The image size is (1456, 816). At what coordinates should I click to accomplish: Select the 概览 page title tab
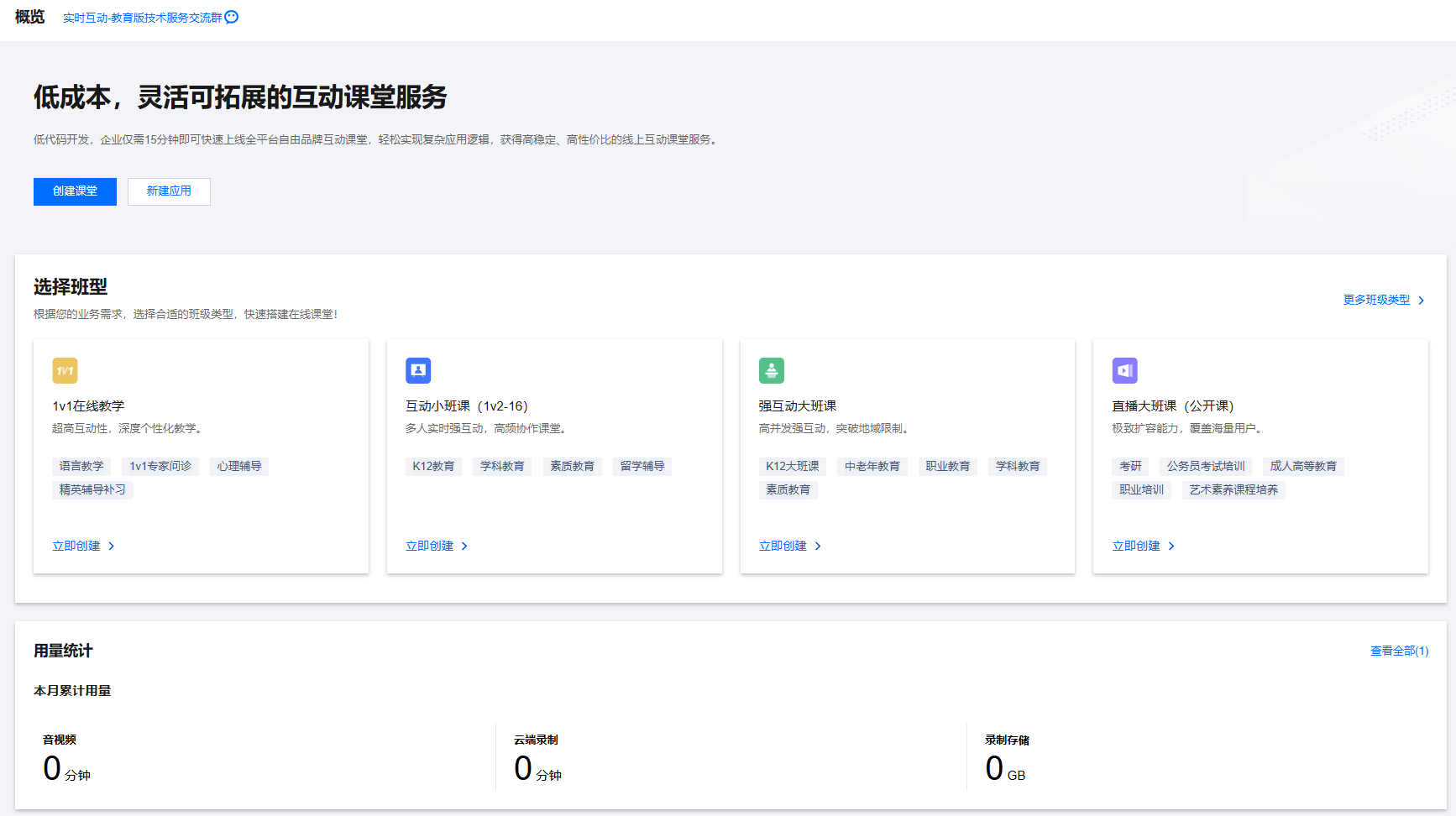click(30, 17)
